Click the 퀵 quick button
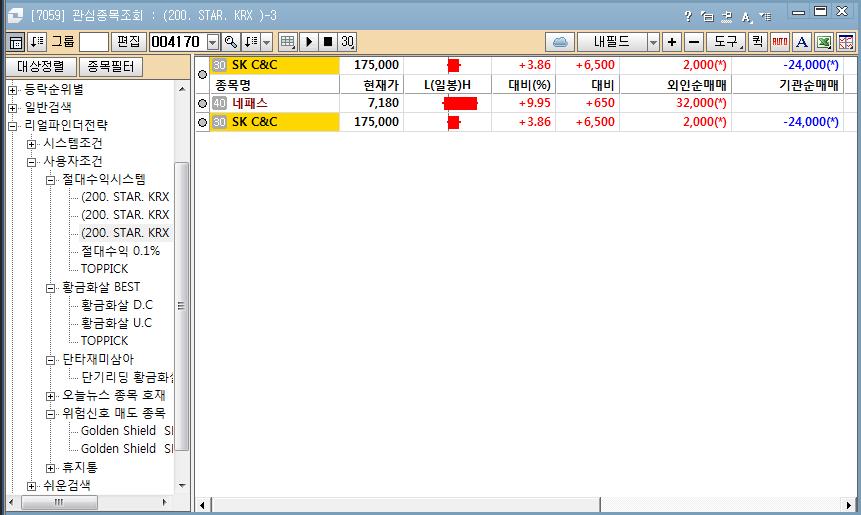The width and height of the screenshot is (861, 515). coord(758,42)
